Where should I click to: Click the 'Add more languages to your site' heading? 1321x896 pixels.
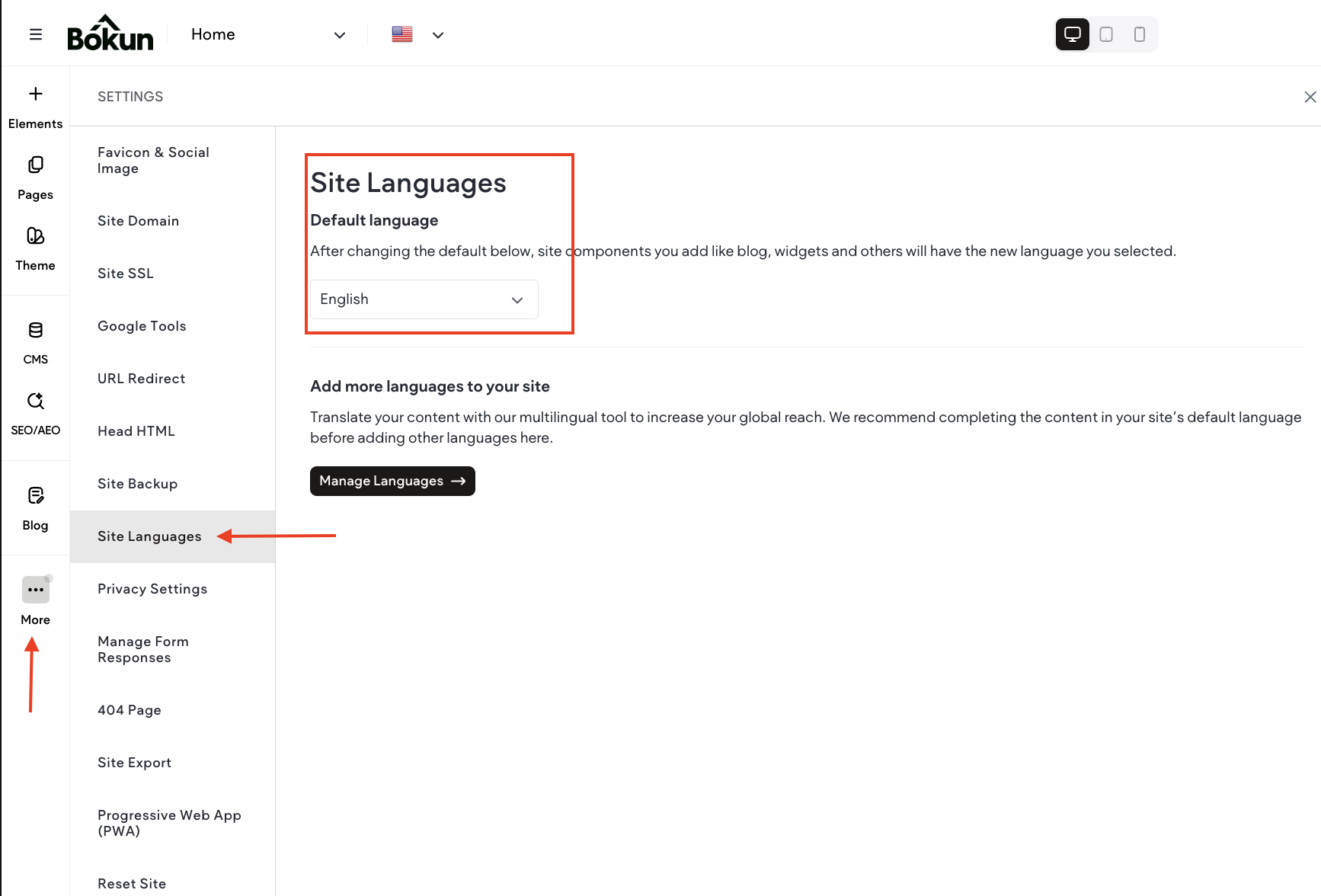pos(430,386)
